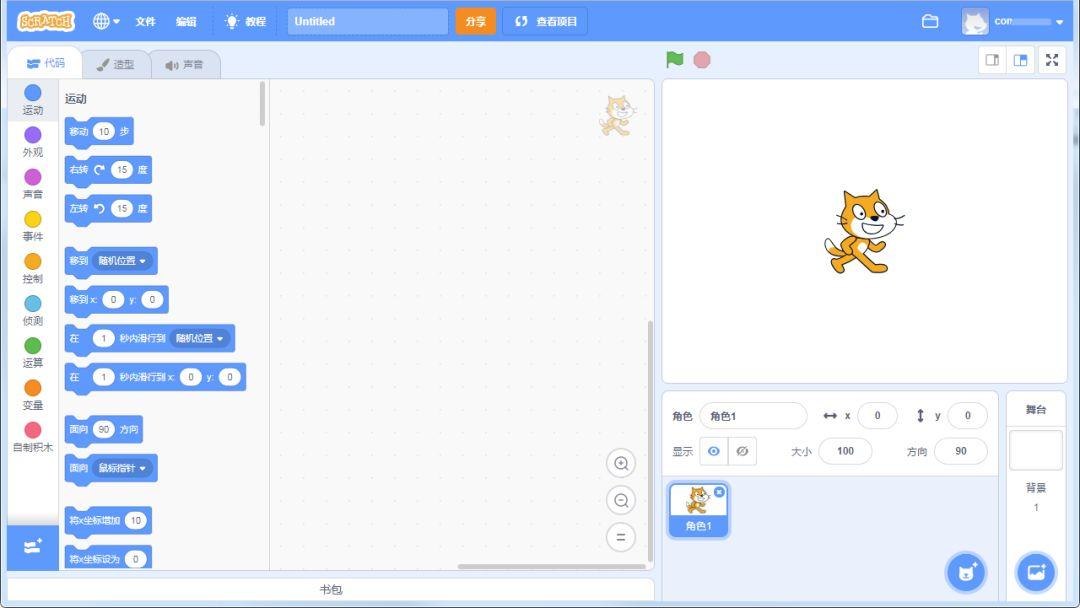This screenshot has width=1080, height=608.
Task: Switch to the 代码 tab
Action: (x=45, y=63)
